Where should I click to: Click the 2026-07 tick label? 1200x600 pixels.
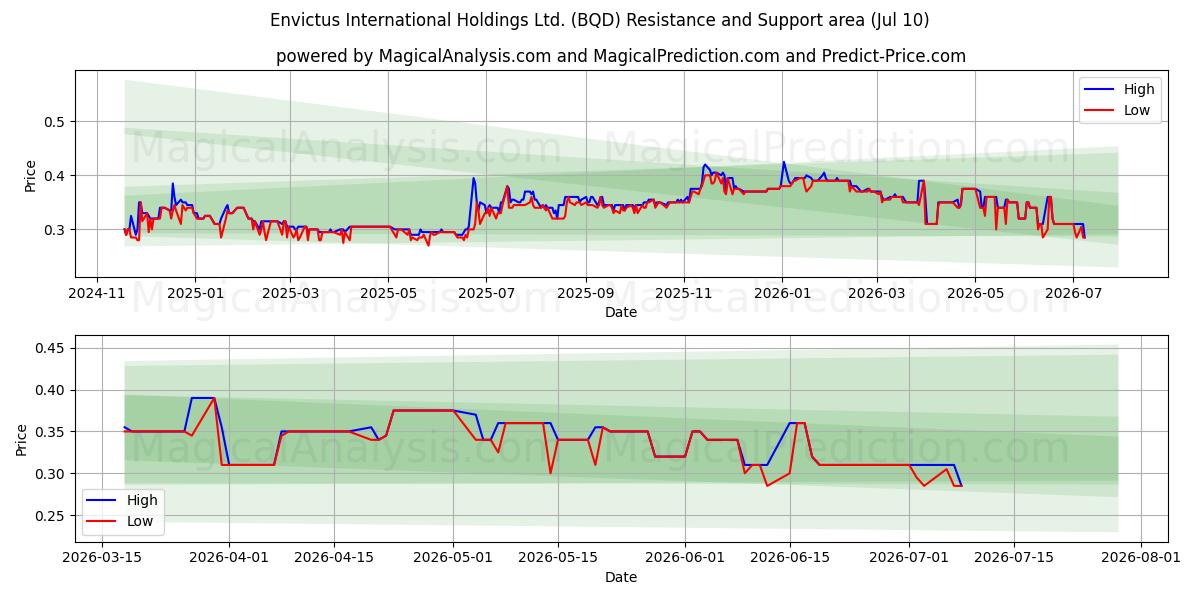pyautogui.click(x=1073, y=295)
